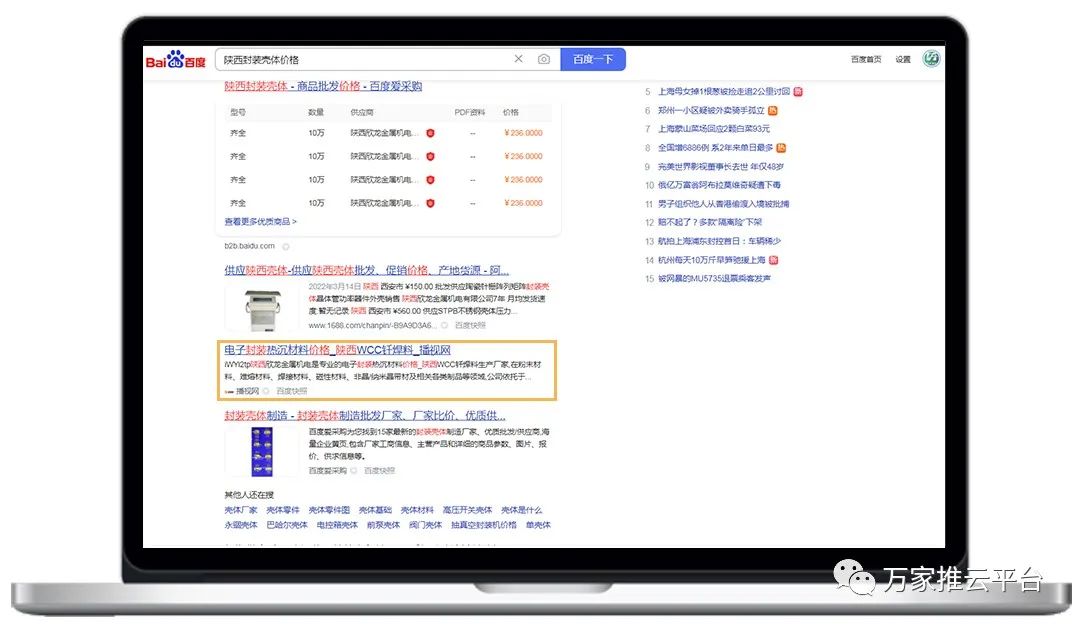Select related search 壳体厂家
1080x628 pixels.
(240, 510)
